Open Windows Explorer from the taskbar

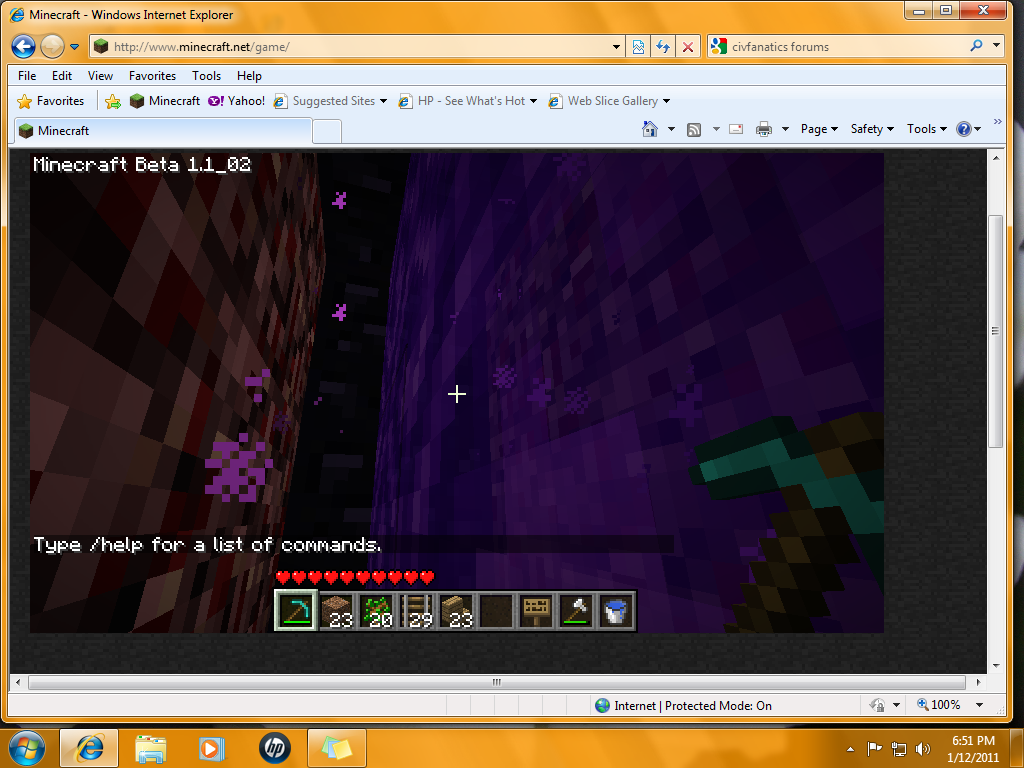[150, 748]
